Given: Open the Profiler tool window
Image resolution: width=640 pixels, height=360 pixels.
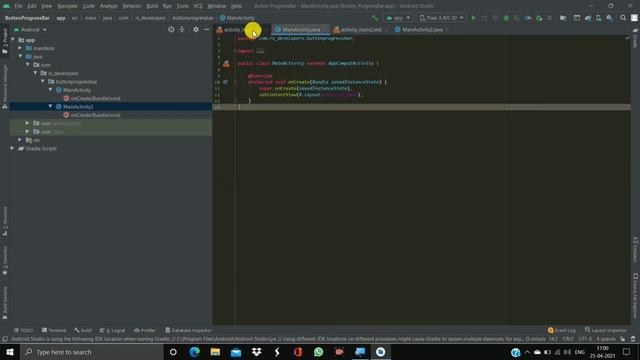Looking at the screenshot, I should point(145,330).
